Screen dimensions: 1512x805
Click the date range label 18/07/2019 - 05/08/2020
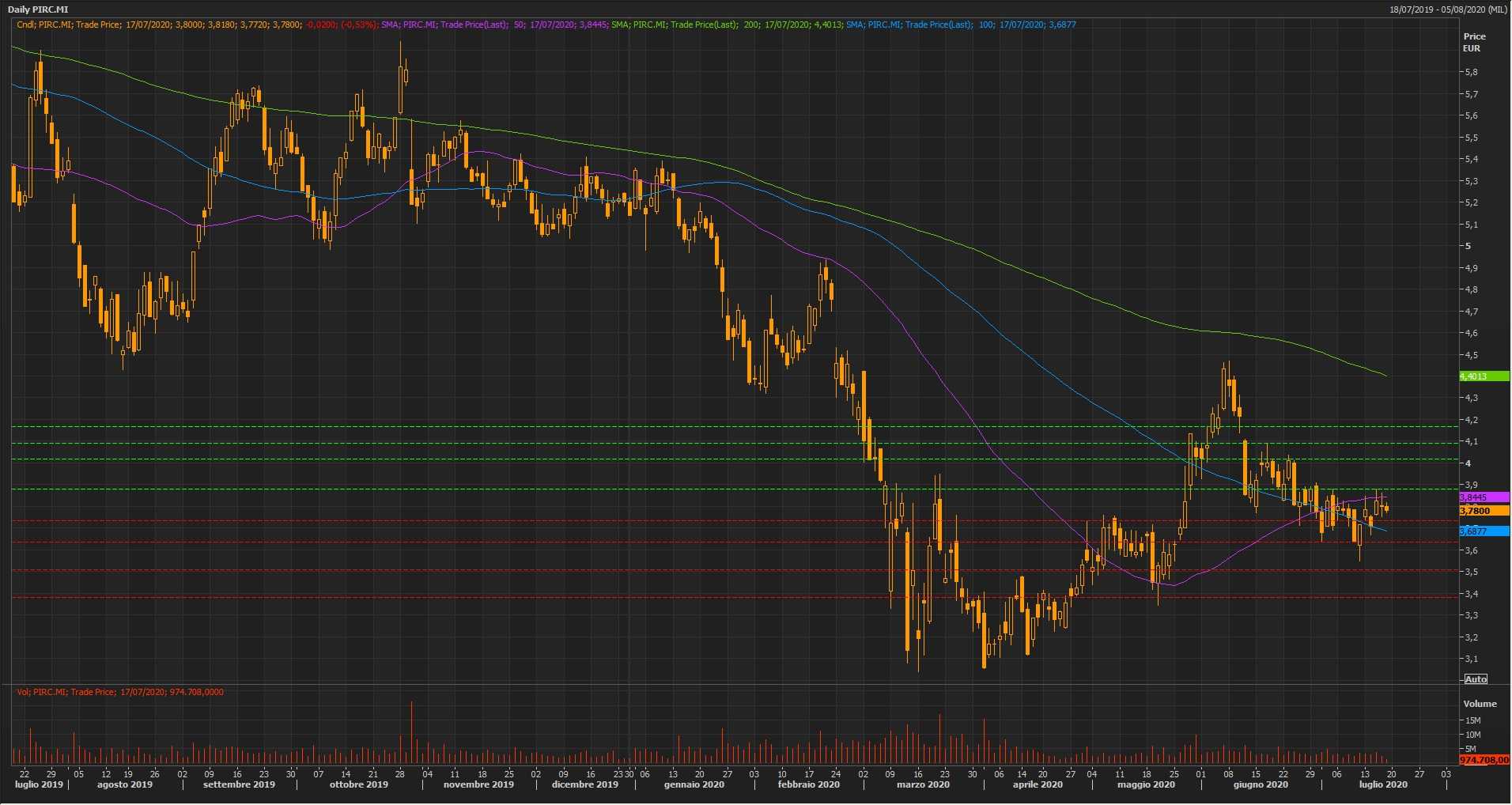pos(1448,9)
